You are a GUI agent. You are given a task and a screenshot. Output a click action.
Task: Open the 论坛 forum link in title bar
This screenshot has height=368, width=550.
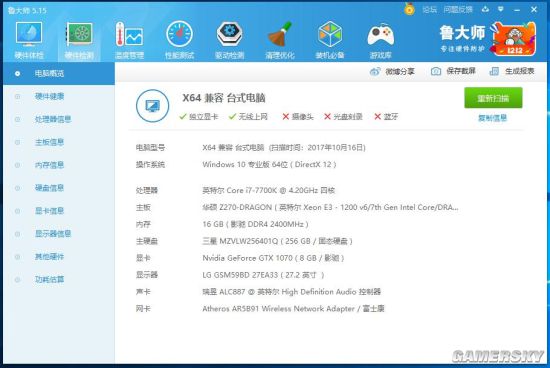(429, 10)
